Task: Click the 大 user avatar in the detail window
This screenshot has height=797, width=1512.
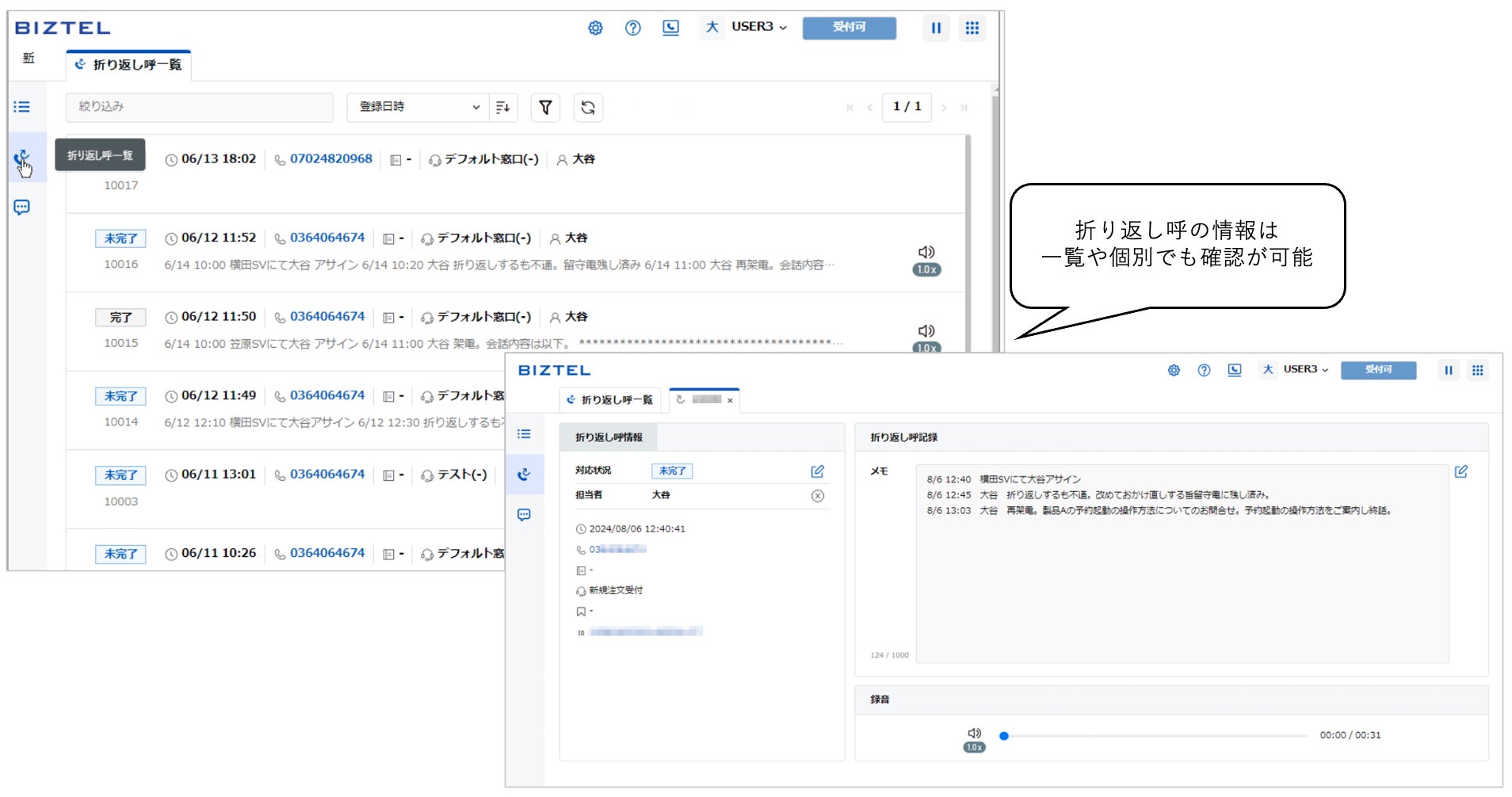Action: [x=1268, y=370]
